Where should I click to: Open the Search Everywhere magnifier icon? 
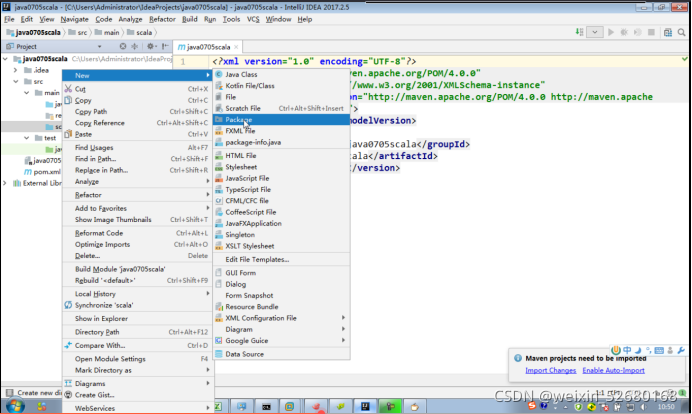pos(681,32)
